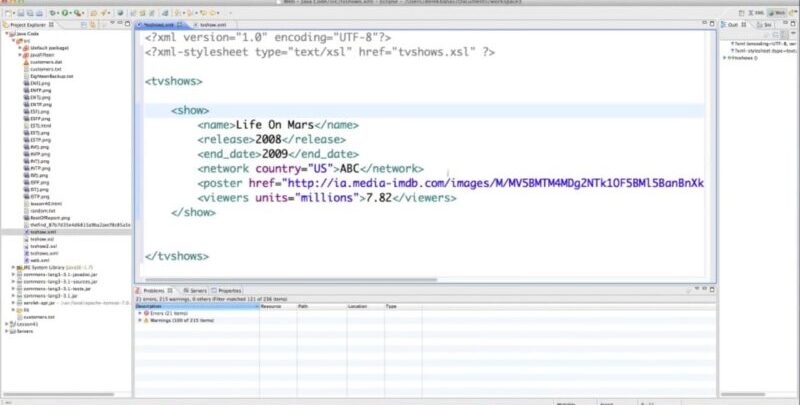Collapse the Java Code project node
The width and height of the screenshot is (800, 405).
pyautogui.click(x=7, y=34)
